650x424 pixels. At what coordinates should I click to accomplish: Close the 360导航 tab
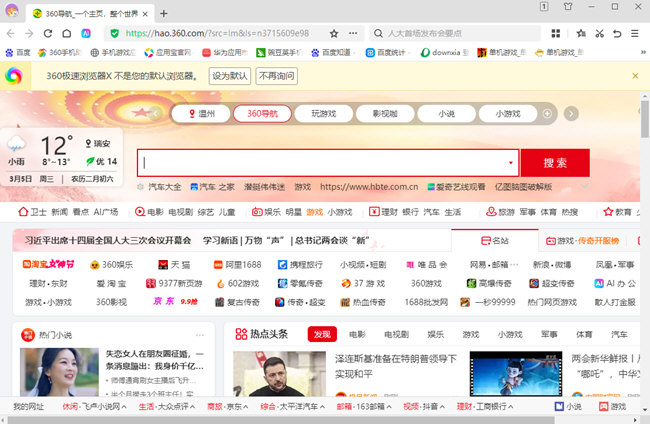click(x=145, y=14)
